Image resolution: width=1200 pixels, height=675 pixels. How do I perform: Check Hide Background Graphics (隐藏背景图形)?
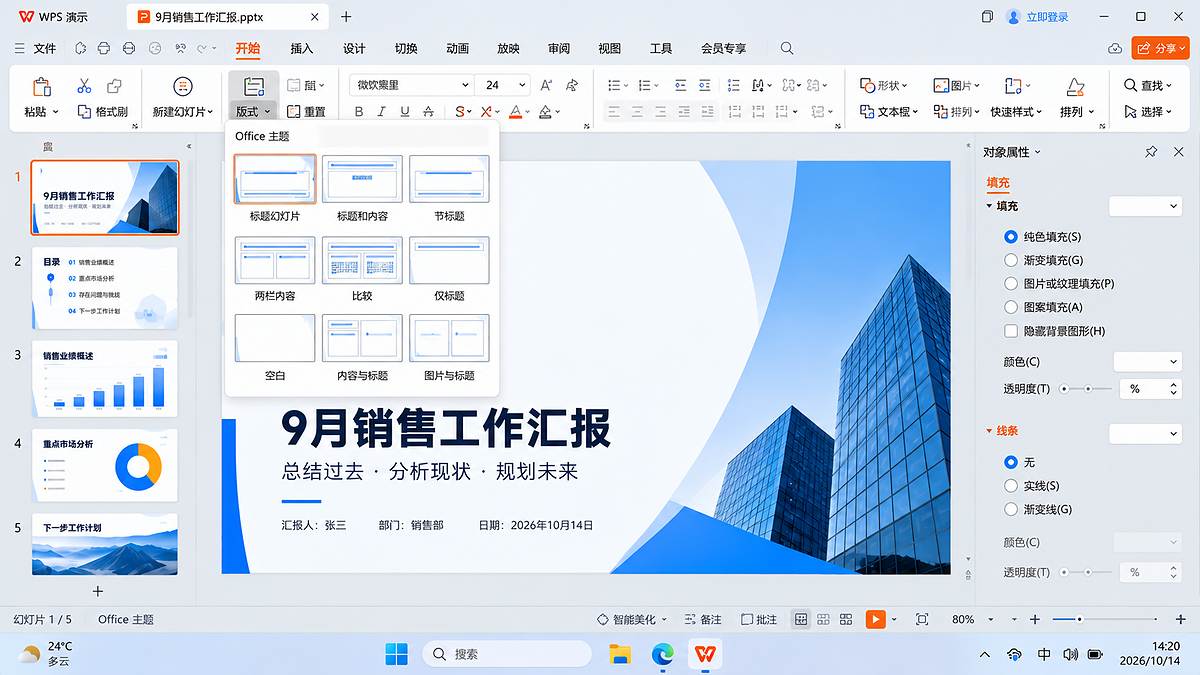(x=1010, y=331)
